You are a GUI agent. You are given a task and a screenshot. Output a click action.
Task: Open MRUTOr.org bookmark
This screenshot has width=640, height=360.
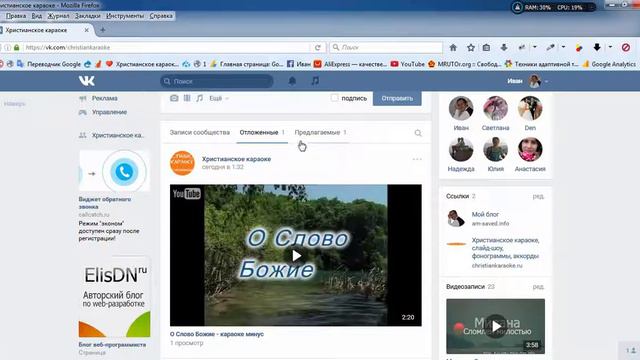coord(464,64)
